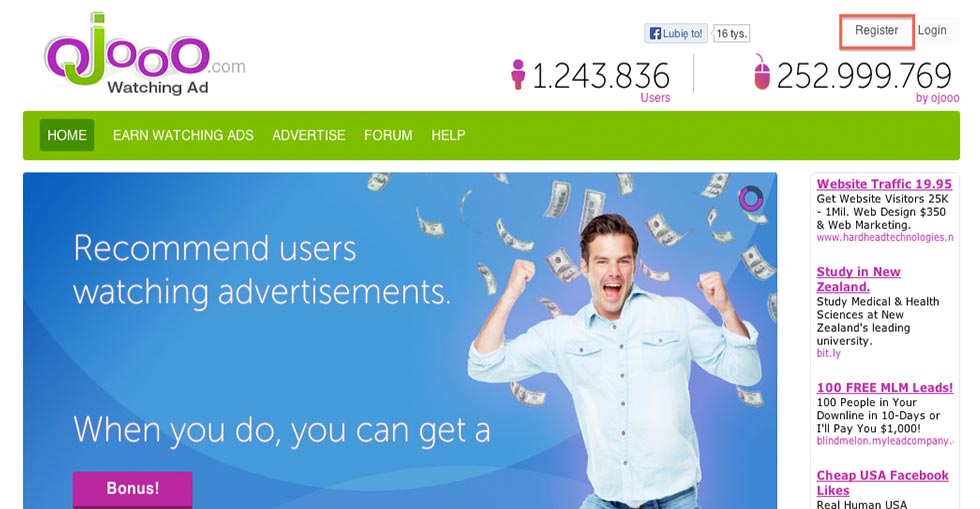
Task: Visit the Cheap USA Facebook Likes ad
Action: click(882, 483)
